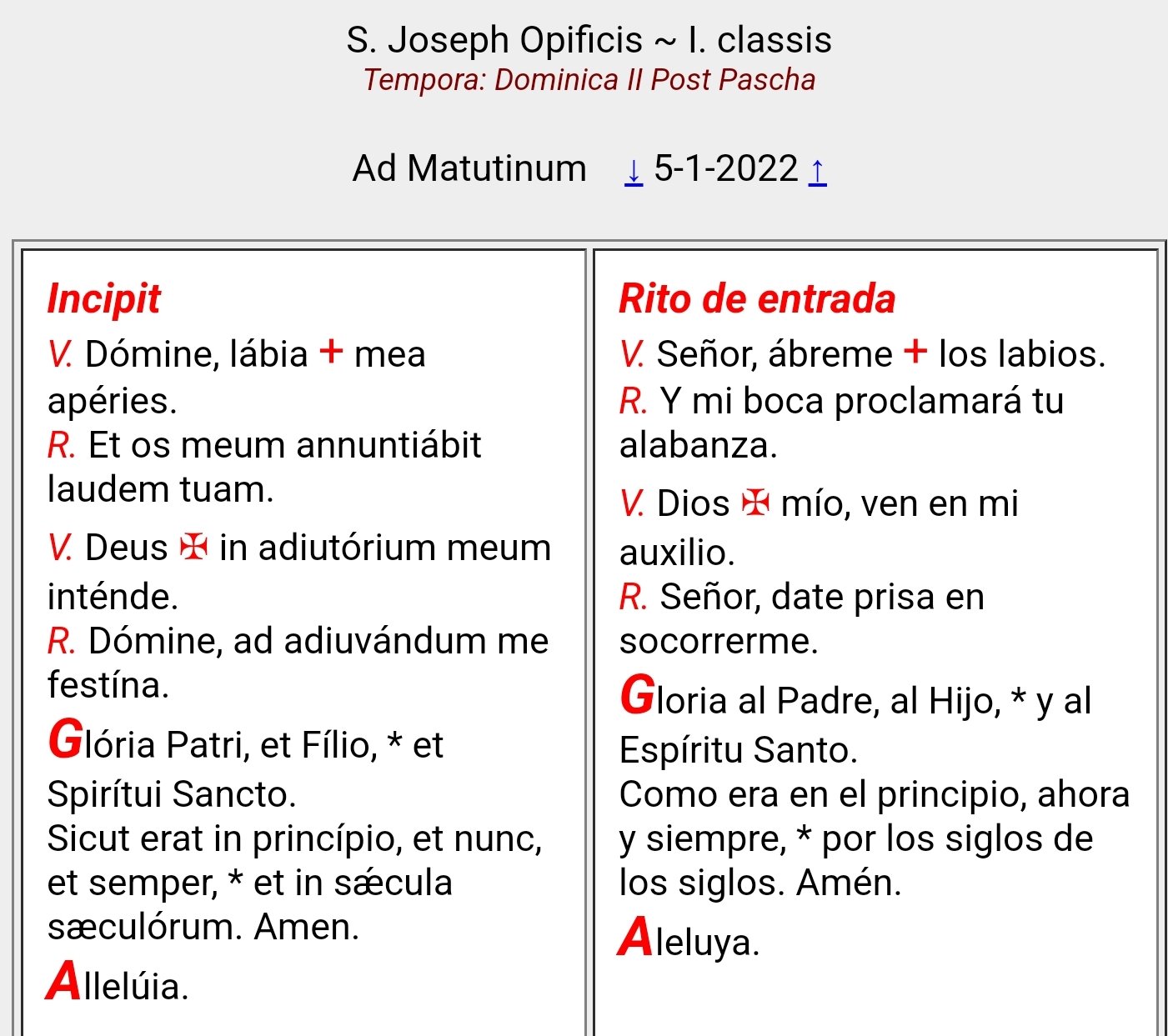Click the red R. marker before 'Et os meum'
This screenshot has width=1168, height=1036.
tap(61, 445)
